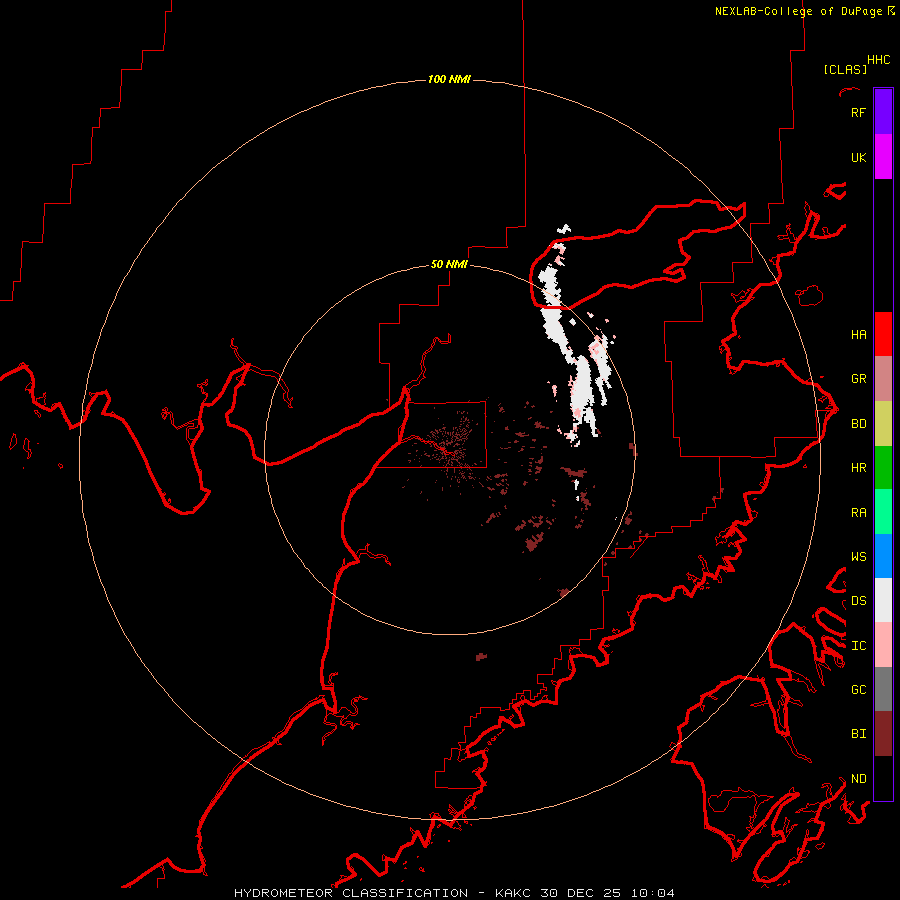Viewport: 900px width, 900px height.
Task: Click the GC gray legend swatch
Action: 883,689
